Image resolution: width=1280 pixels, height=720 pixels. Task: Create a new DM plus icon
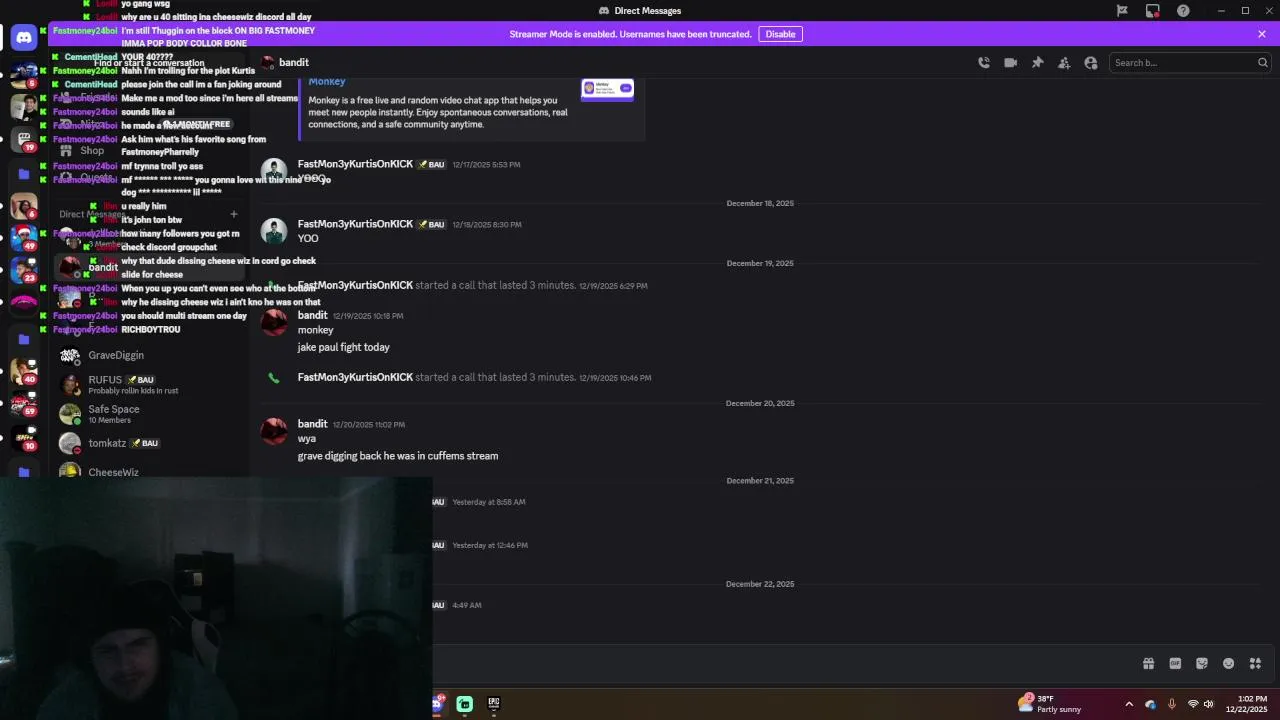pyautogui.click(x=234, y=214)
